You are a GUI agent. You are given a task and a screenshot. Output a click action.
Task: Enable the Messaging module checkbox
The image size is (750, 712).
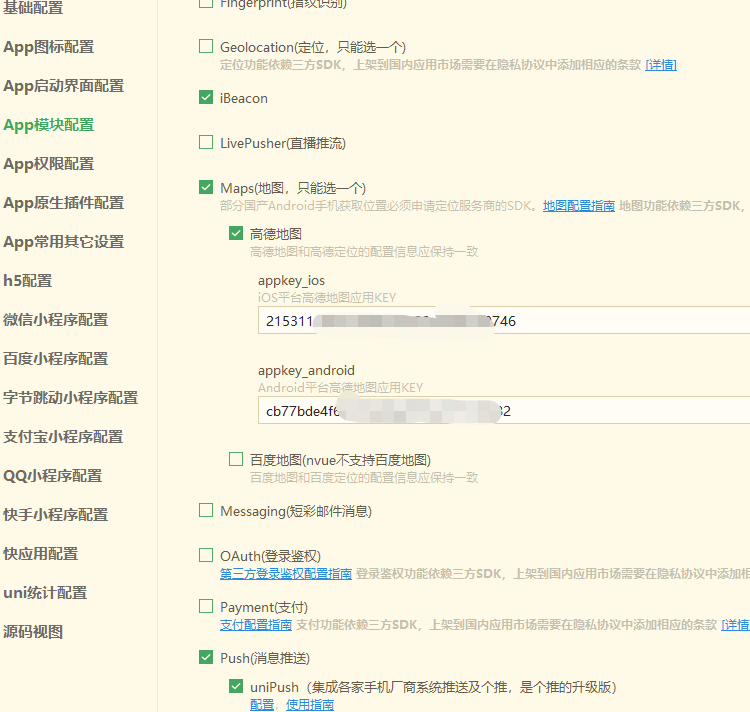tap(206, 511)
